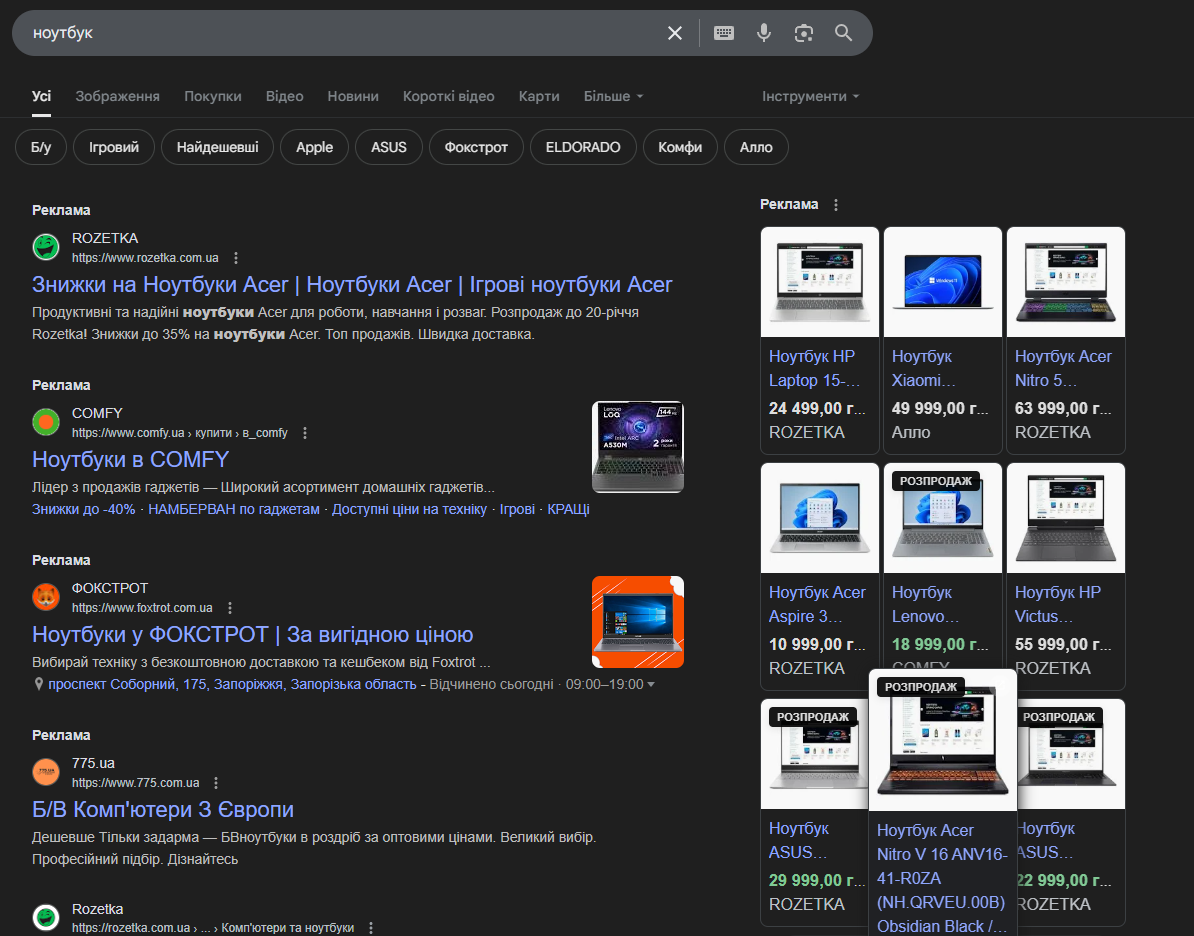The height and width of the screenshot is (936, 1194).
Task: Apply the Алло filter chip
Action: click(756, 147)
